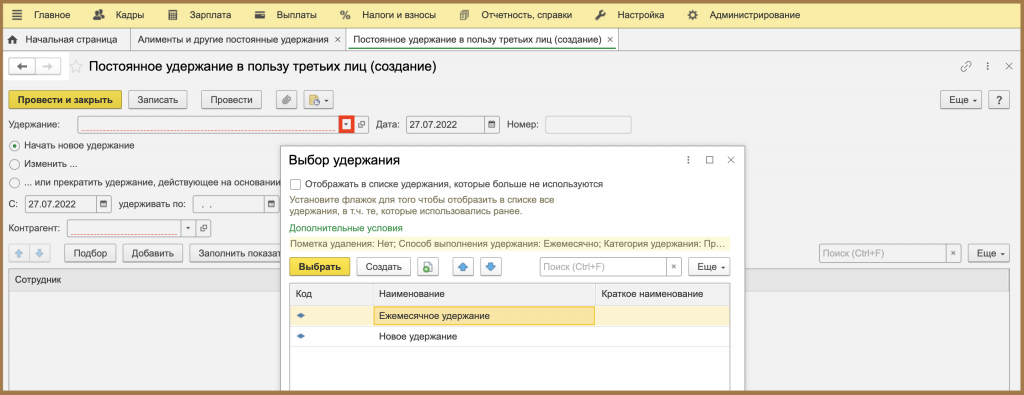The image size is (1024, 395).
Task: Click the copy-item icon next to Создать
Action: [x=427, y=266]
